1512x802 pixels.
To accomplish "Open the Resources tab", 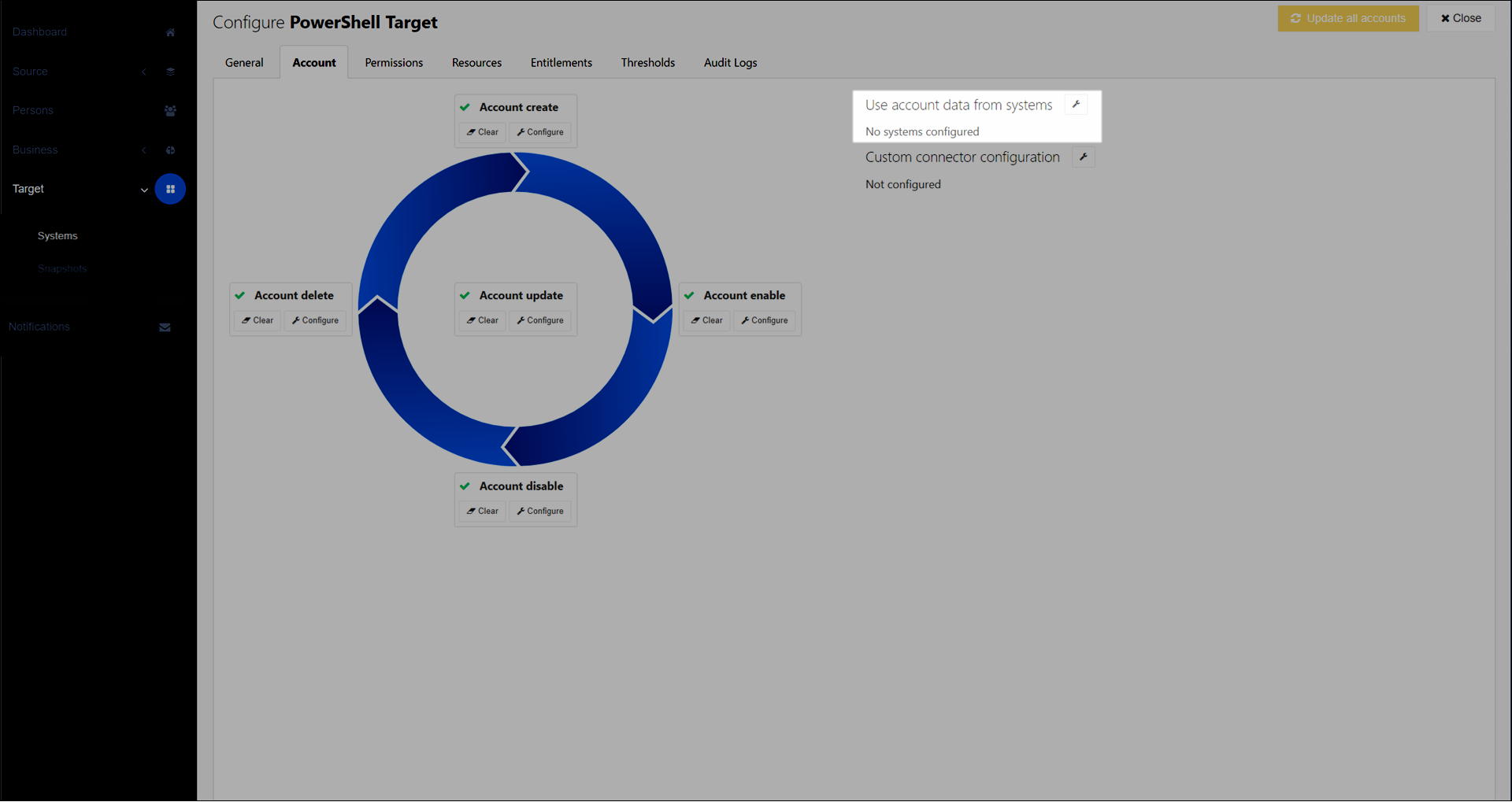I will pyautogui.click(x=476, y=63).
